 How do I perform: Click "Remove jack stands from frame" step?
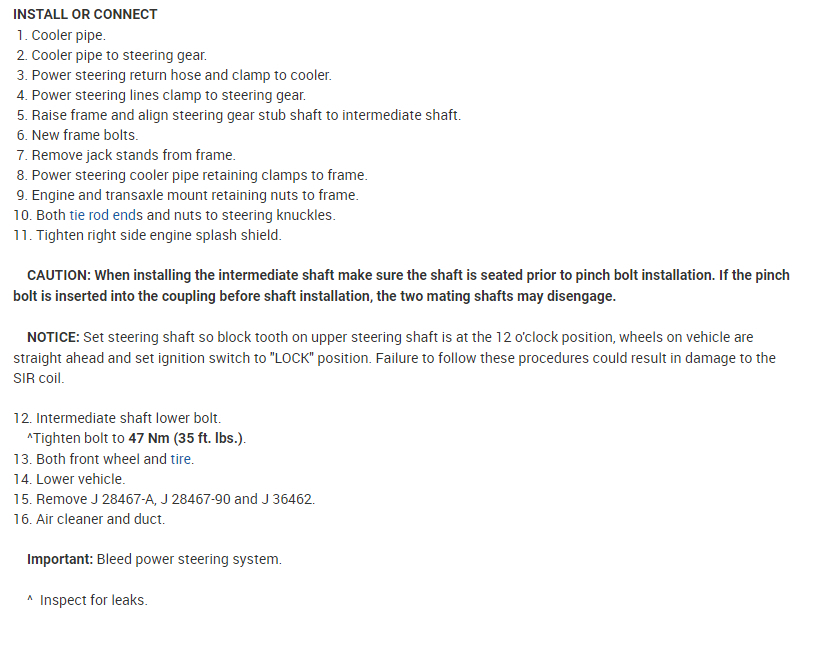click(133, 155)
